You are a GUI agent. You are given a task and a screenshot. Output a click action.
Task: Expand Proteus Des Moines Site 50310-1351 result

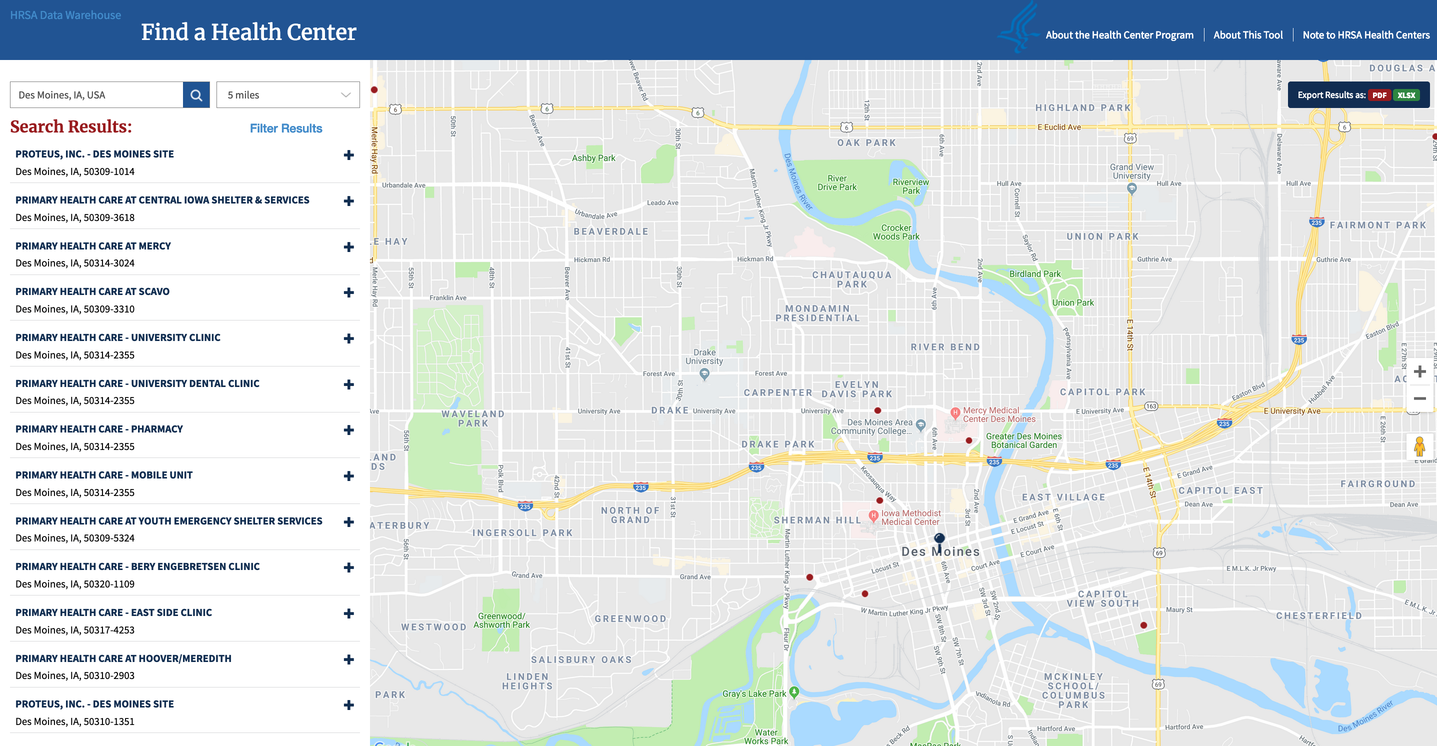[x=348, y=705]
